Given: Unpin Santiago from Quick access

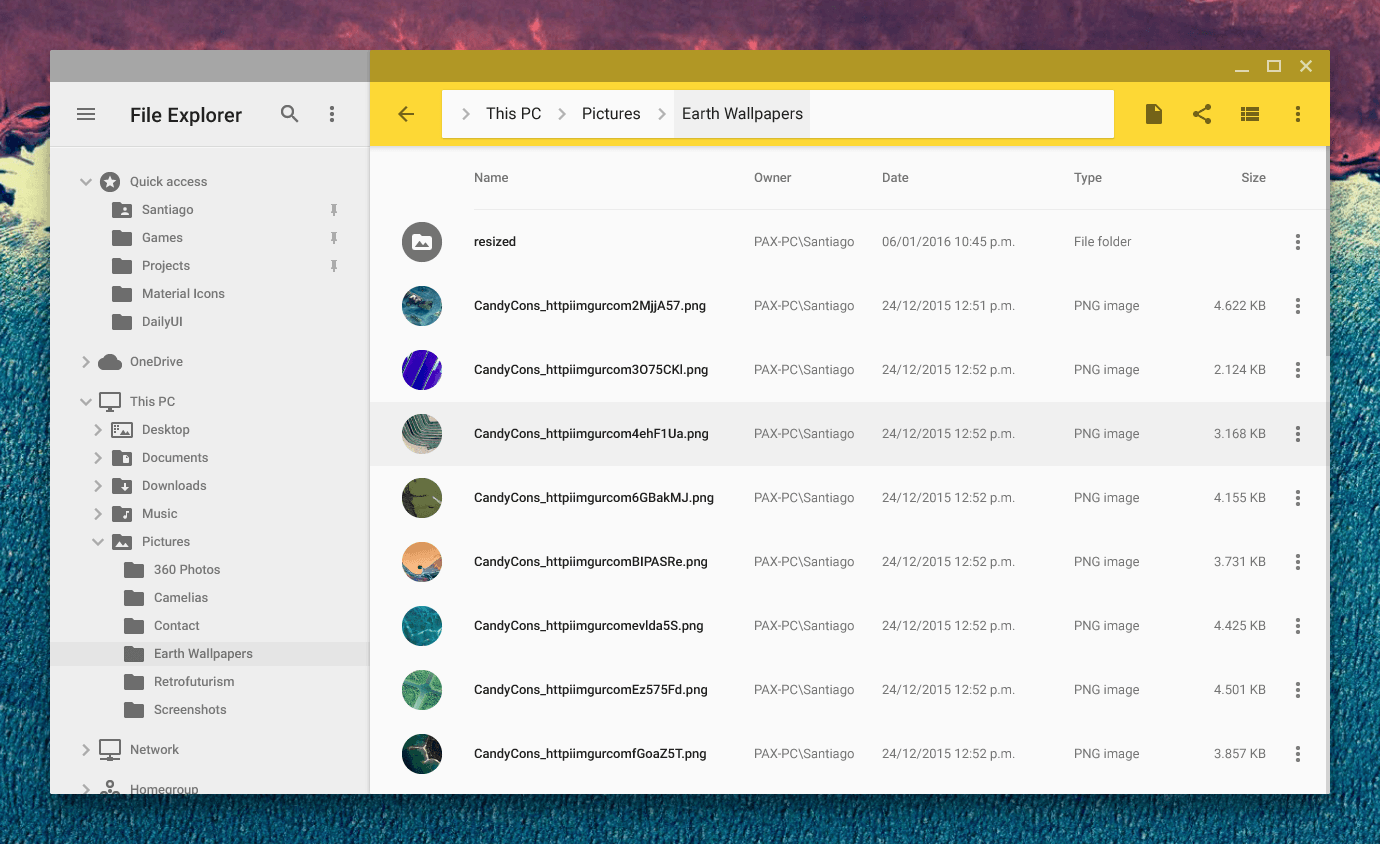Looking at the screenshot, I should click(x=334, y=210).
